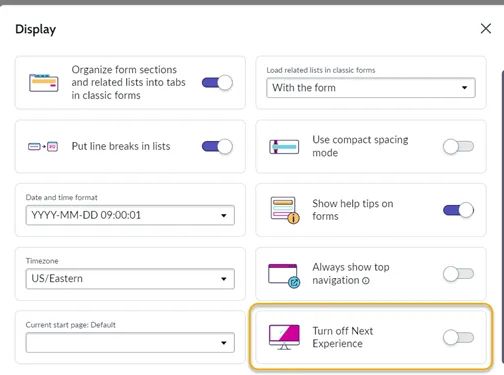Enable always show top navigation
The height and width of the screenshot is (375, 504).
tap(458, 274)
